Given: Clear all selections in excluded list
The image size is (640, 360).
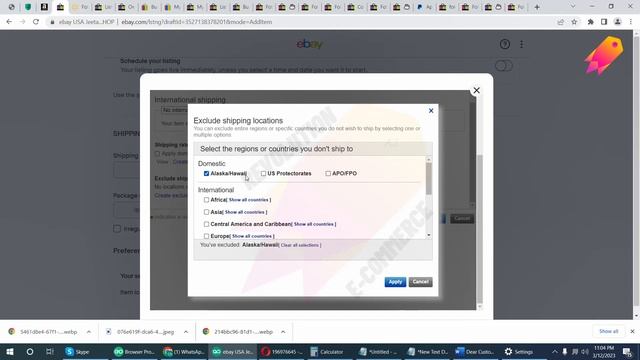Looking at the screenshot, I should point(300,245).
